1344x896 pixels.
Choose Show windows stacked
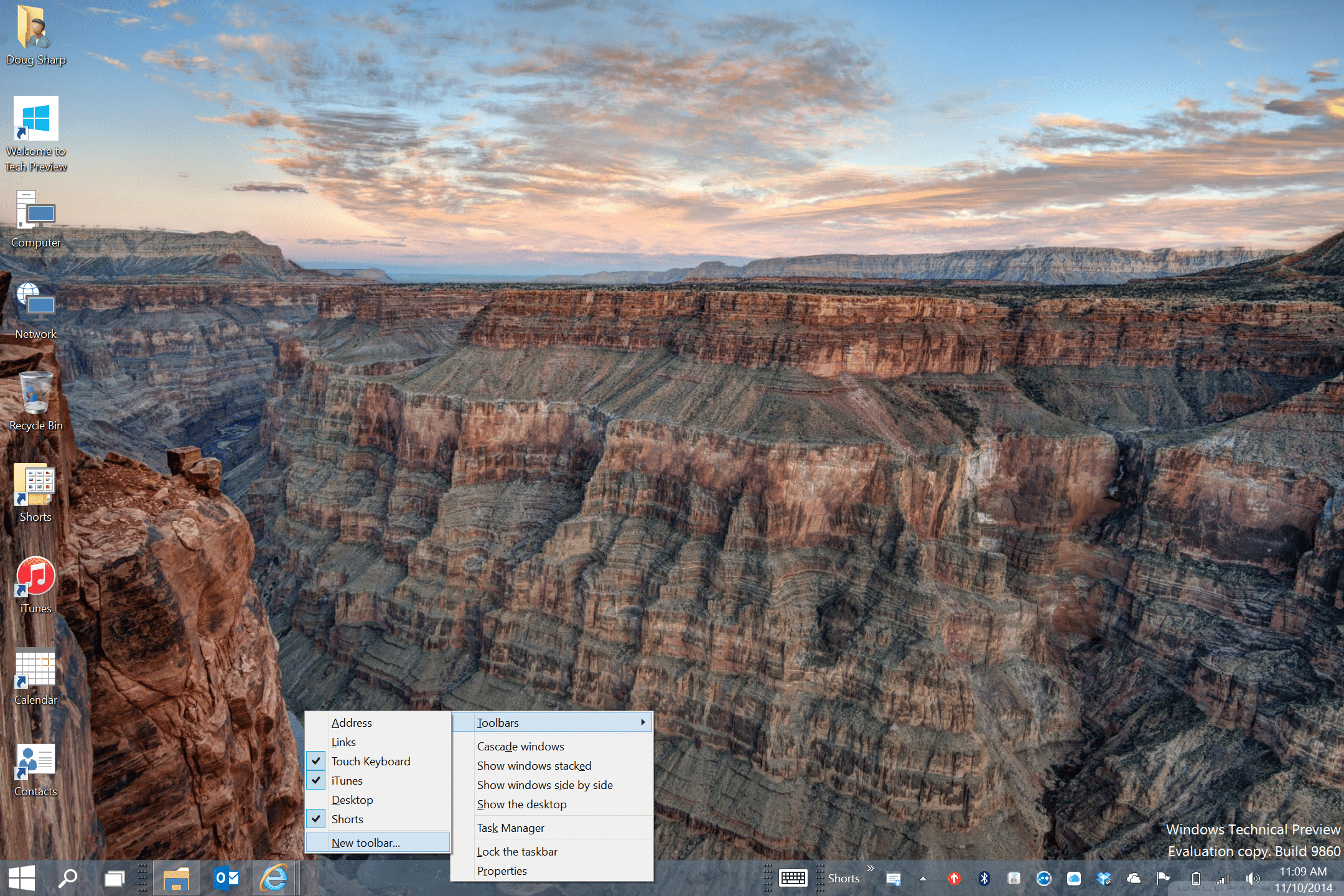pyautogui.click(x=552, y=765)
